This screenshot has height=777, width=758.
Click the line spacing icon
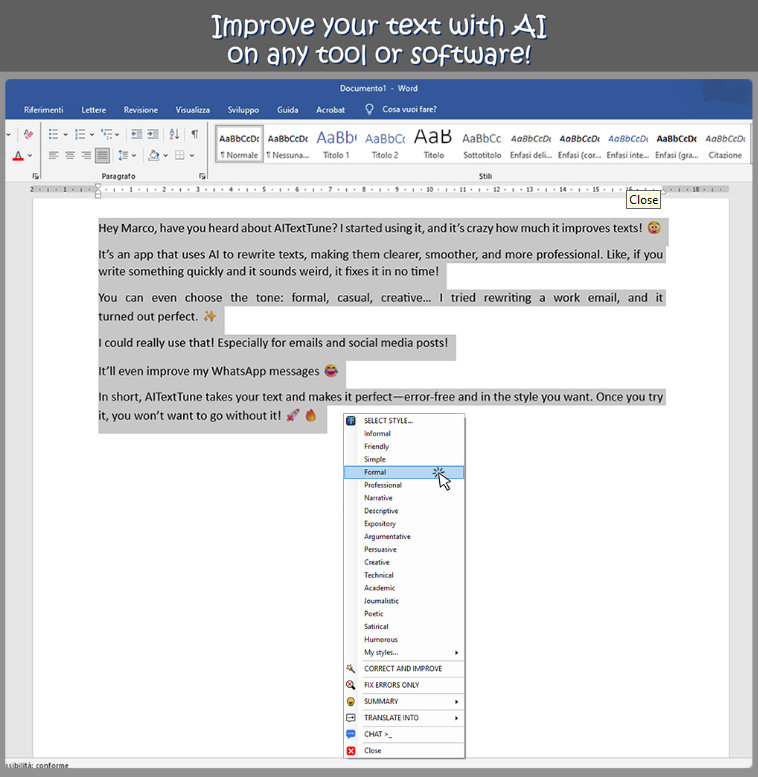click(x=123, y=156)
